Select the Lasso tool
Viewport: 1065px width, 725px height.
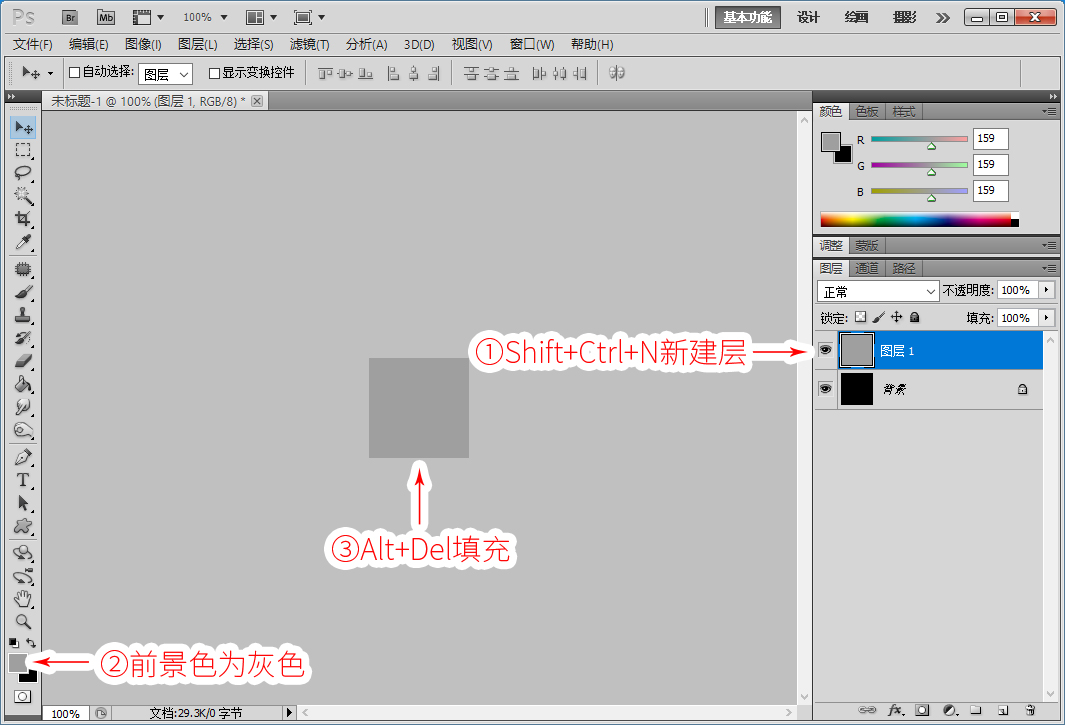click(23, 173)
